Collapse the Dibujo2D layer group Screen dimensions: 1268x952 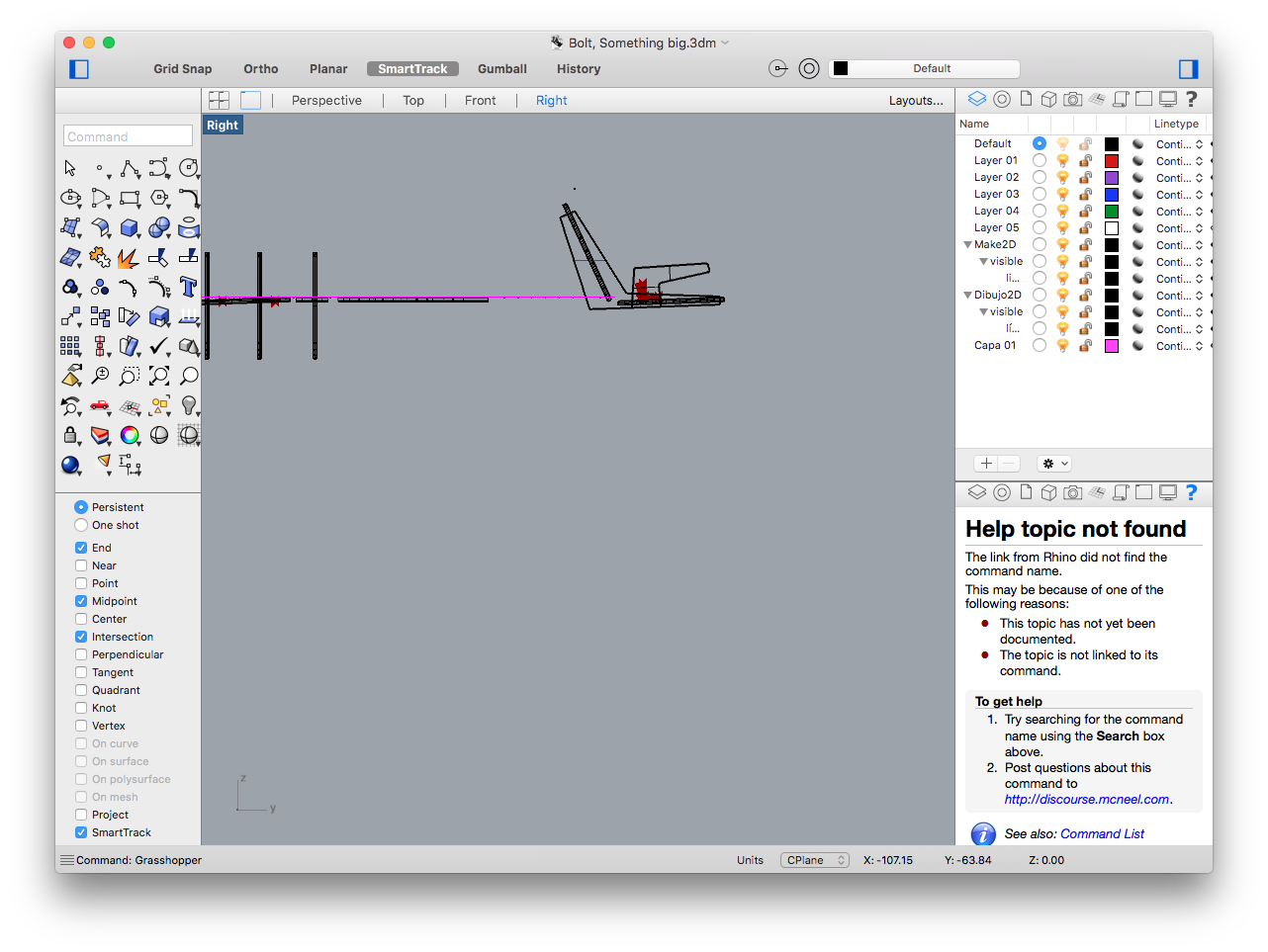tap(967, 295)
